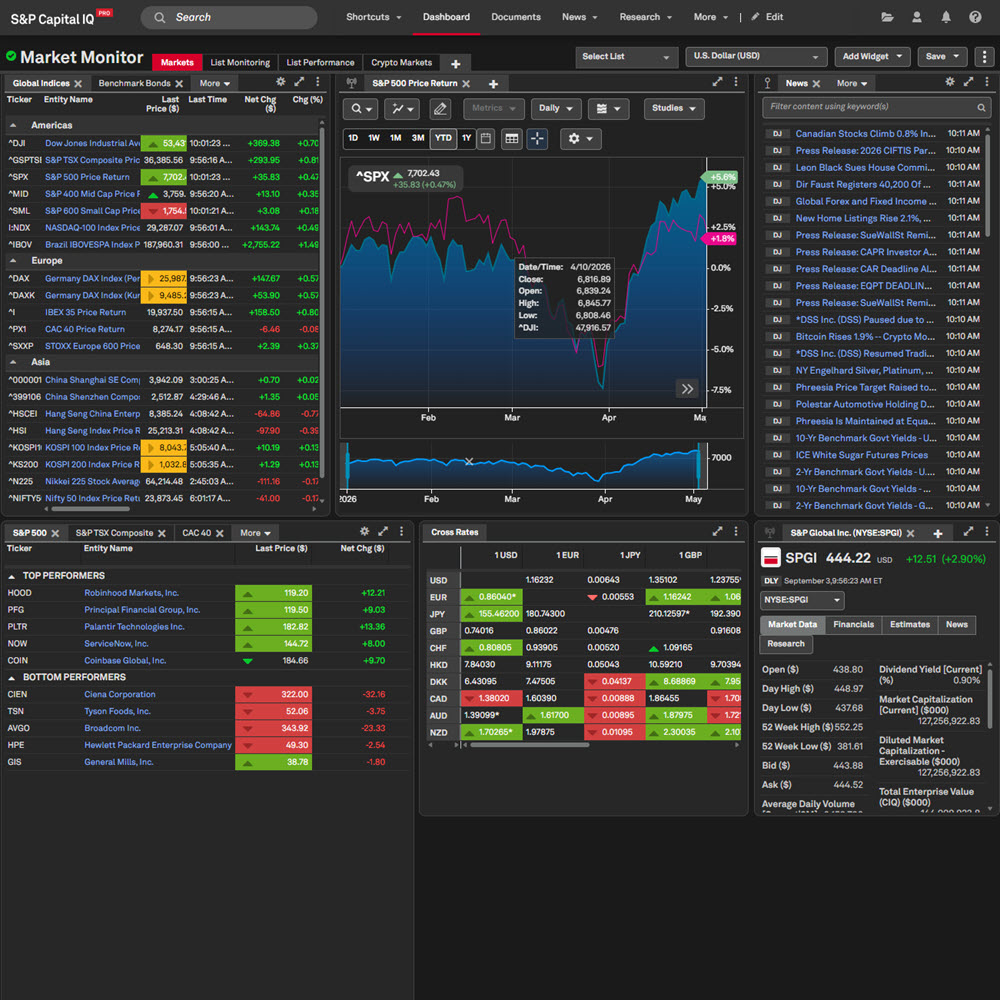Open the chart search dropdown
This screenshot has height=1000, width=1000.
pos(360,109)
